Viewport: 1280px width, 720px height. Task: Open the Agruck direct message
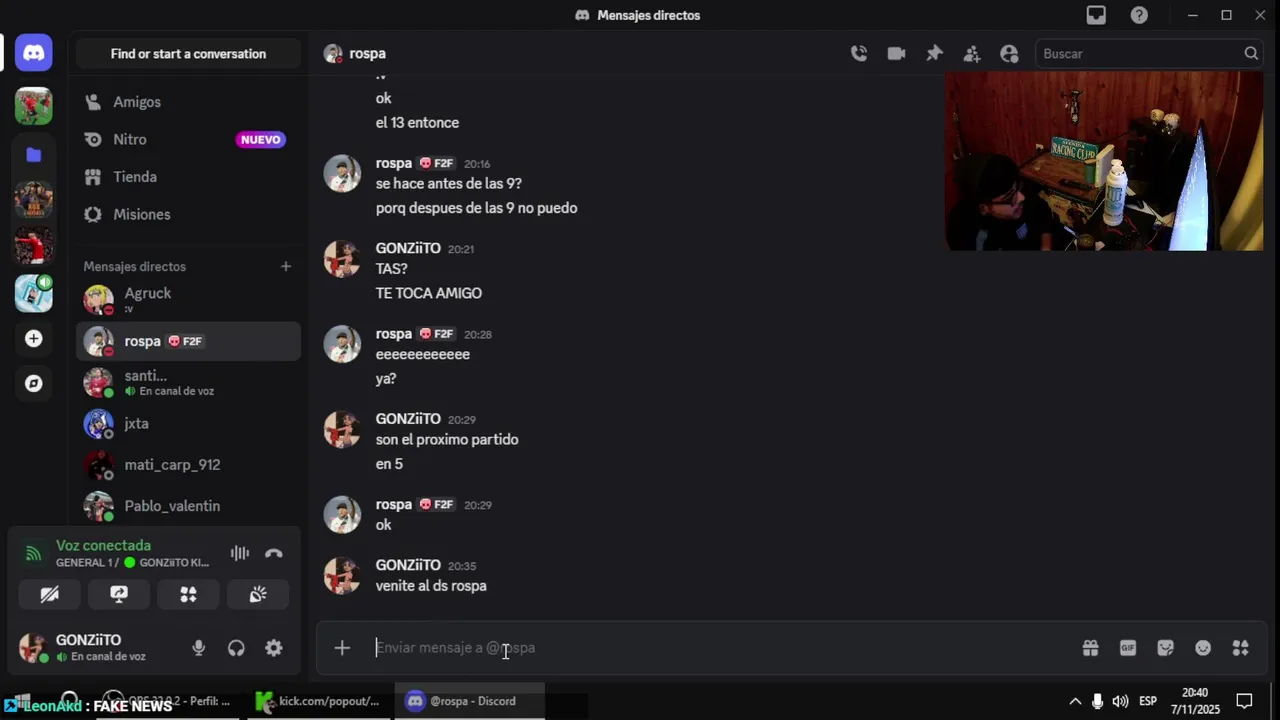click(188, 300)
